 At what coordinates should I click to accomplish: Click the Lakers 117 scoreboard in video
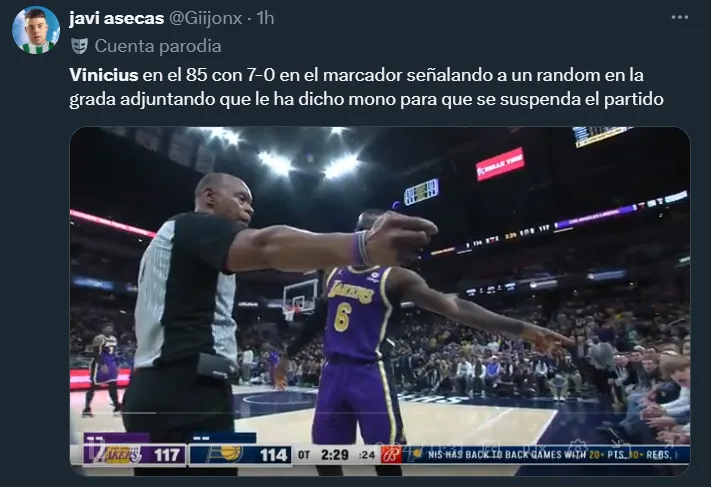135,454
